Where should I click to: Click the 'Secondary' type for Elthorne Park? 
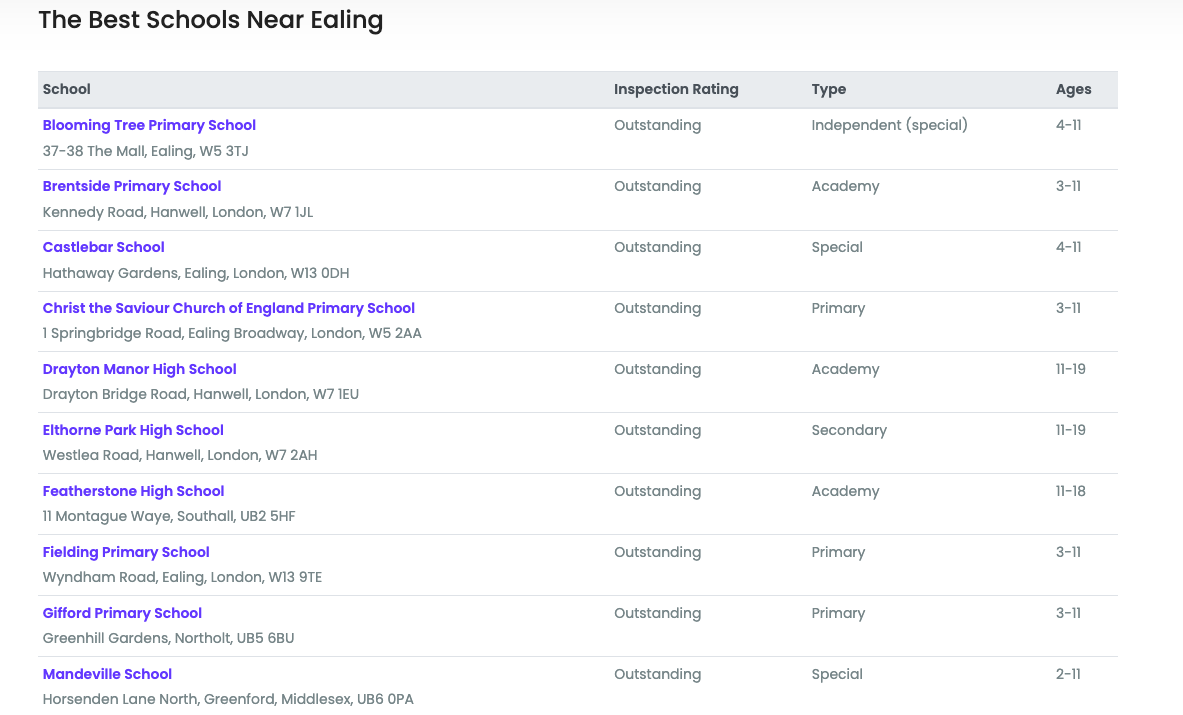(849, 430)
